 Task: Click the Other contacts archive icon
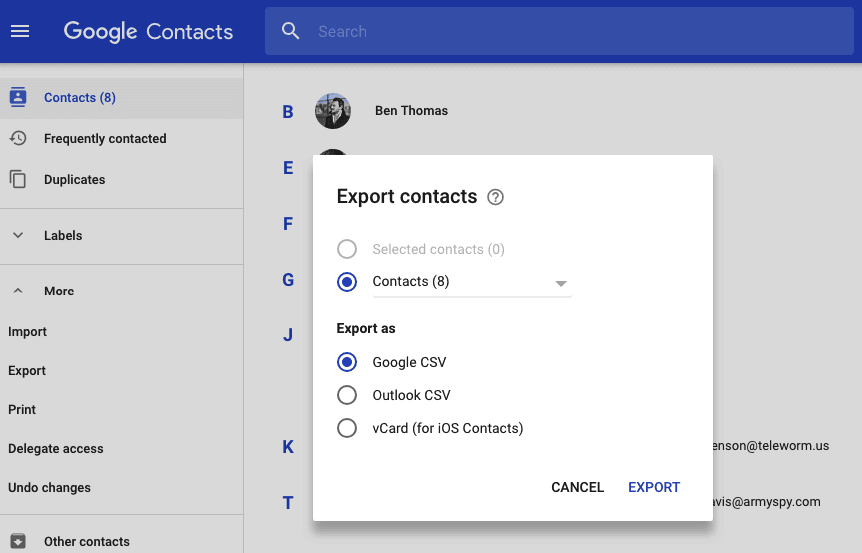pyautogui.click(x=18, y=541)
